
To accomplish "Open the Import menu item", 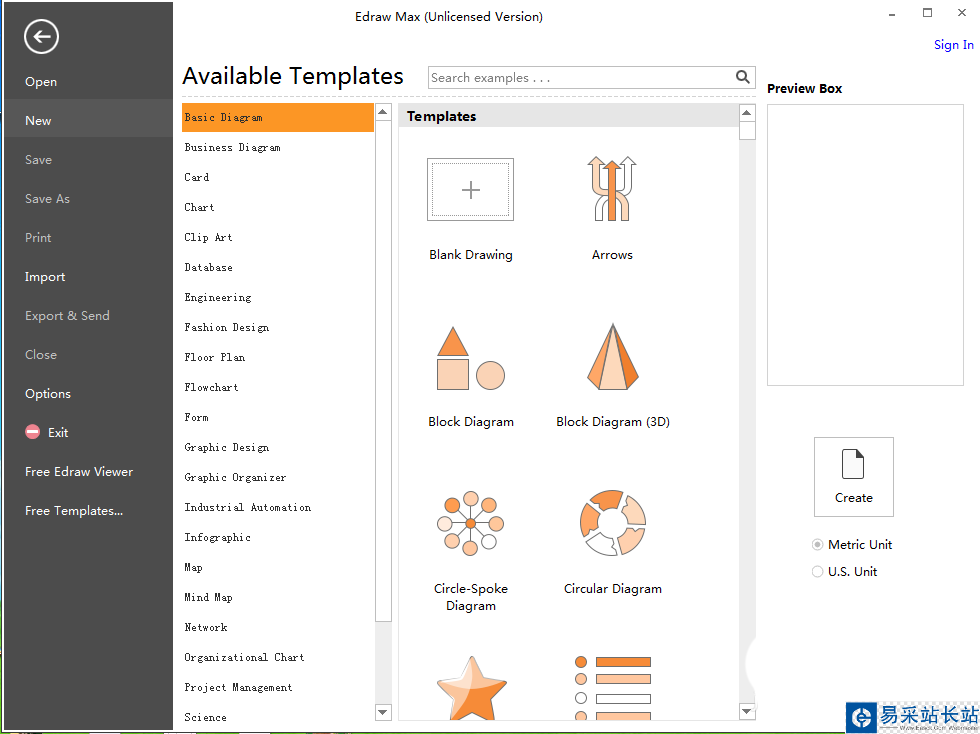I will pos(44,277).
